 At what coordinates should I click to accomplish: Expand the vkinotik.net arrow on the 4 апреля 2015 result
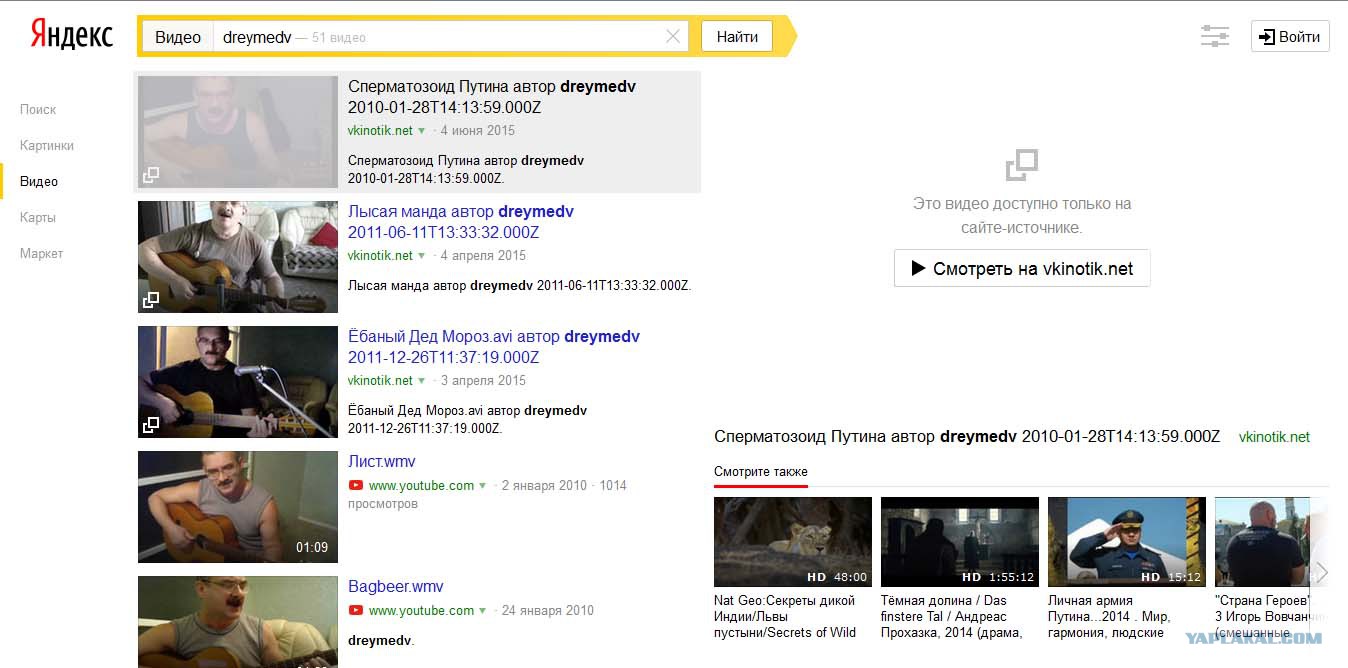click(x=422, y=256)
